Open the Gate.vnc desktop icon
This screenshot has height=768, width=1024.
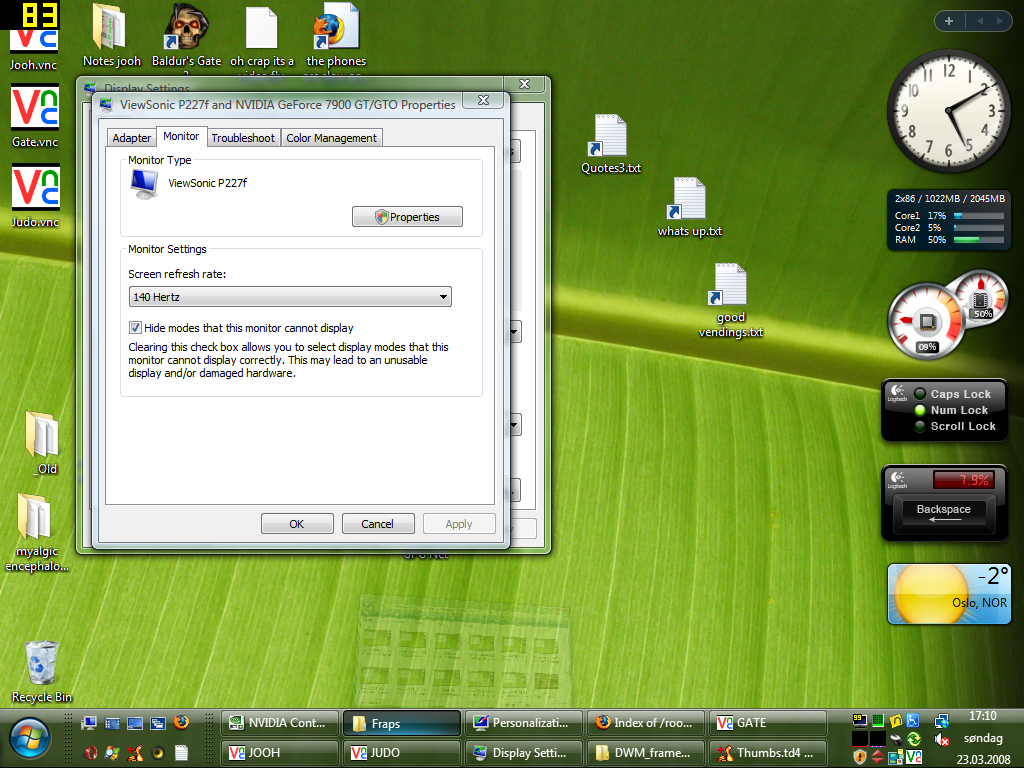coord(35,115)
